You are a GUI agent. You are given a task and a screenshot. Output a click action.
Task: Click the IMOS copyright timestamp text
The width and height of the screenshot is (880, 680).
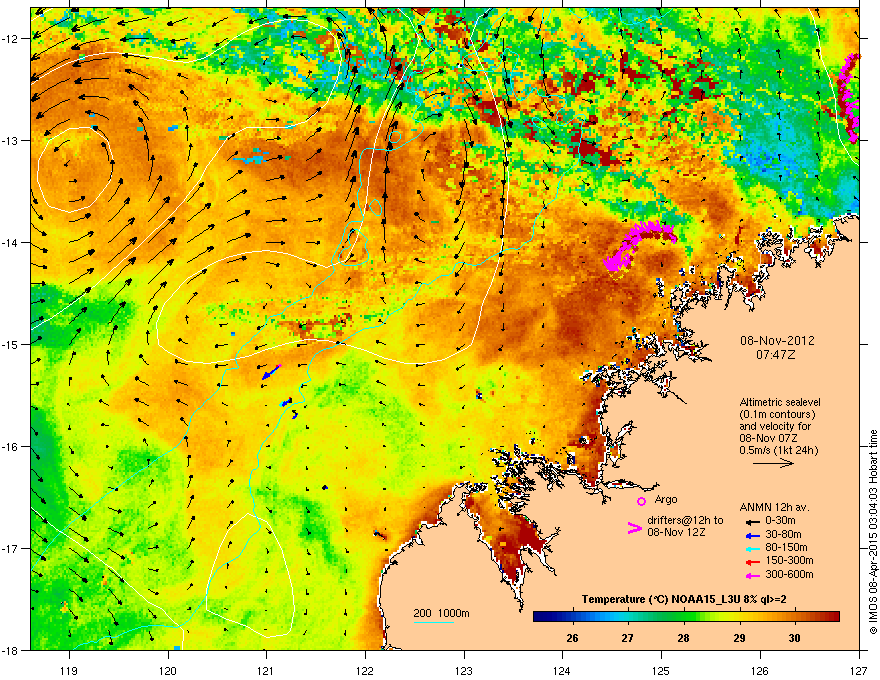873,532
